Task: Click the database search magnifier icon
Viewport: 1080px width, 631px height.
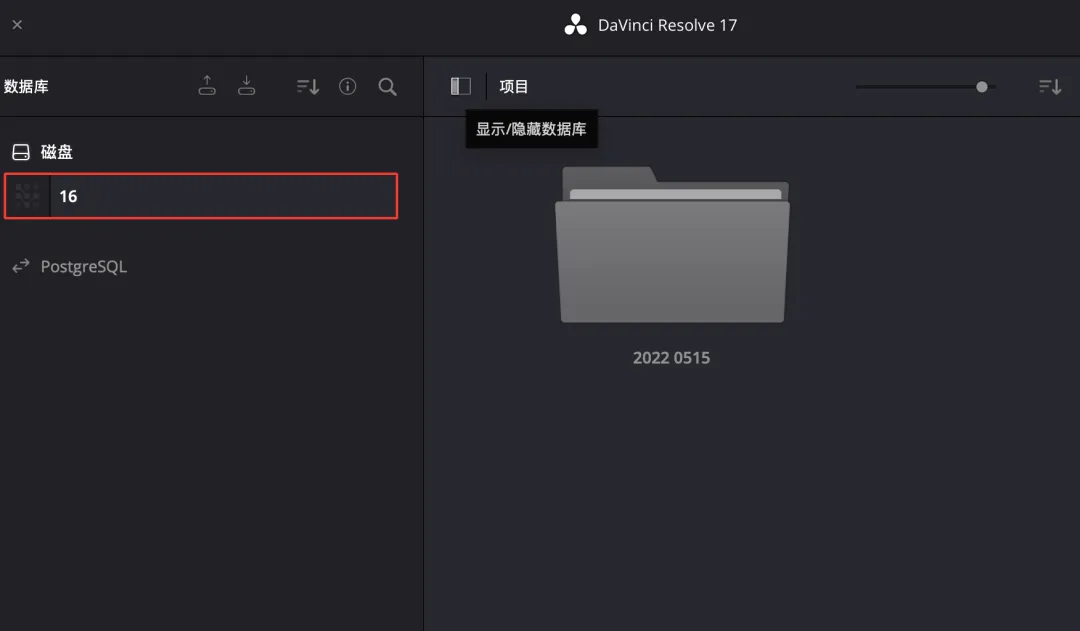Action: point(388,86)
